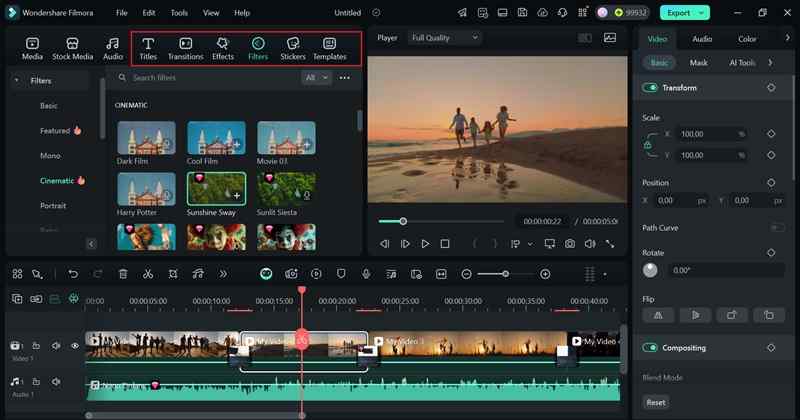The width and height of the screenshot is (800, 420).
Task: Enable the Path Curve switch
Action: [777, 228]
